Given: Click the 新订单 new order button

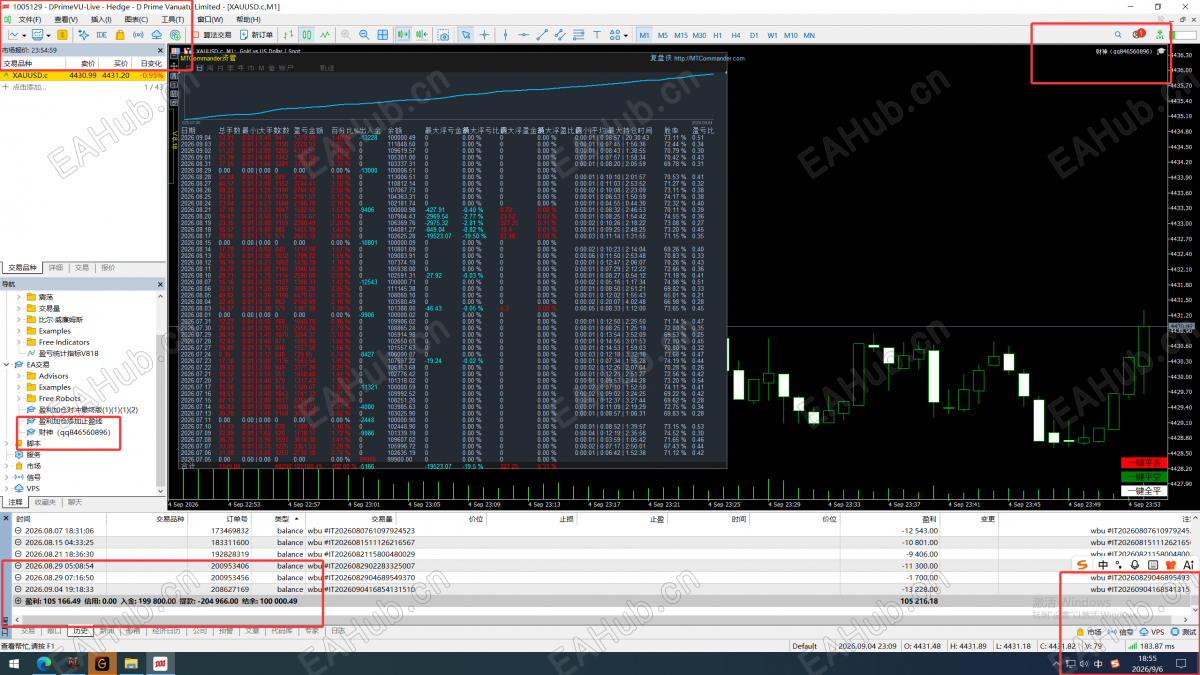Looking at the screenshot, I should pos(256,35).
